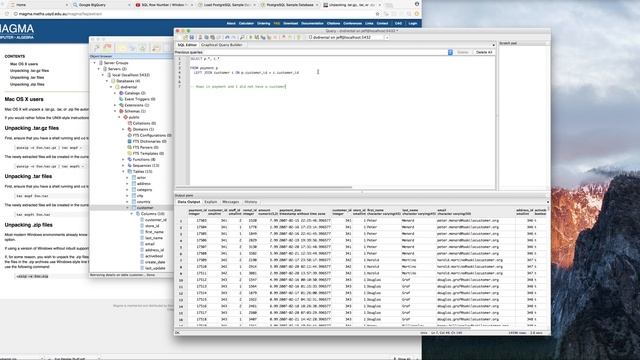Select FTS Dictionaries node

coord(149,141)
